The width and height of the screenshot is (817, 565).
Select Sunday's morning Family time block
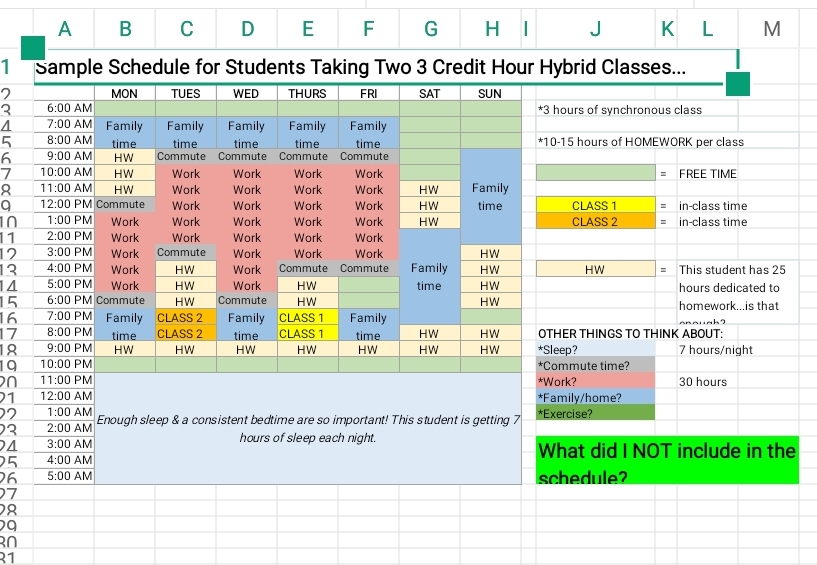coord(490,196)
